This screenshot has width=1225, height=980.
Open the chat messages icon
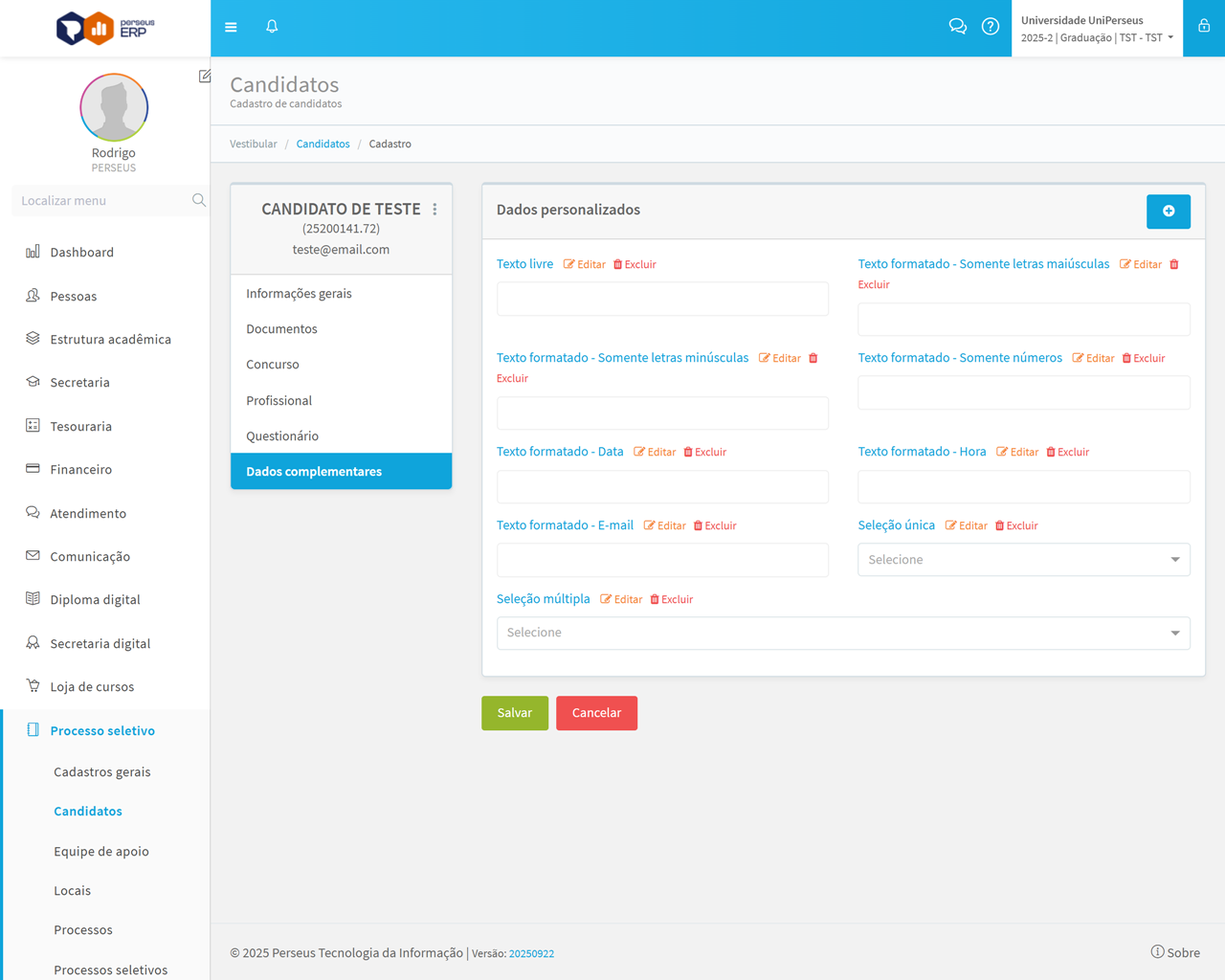coord(957,27)
